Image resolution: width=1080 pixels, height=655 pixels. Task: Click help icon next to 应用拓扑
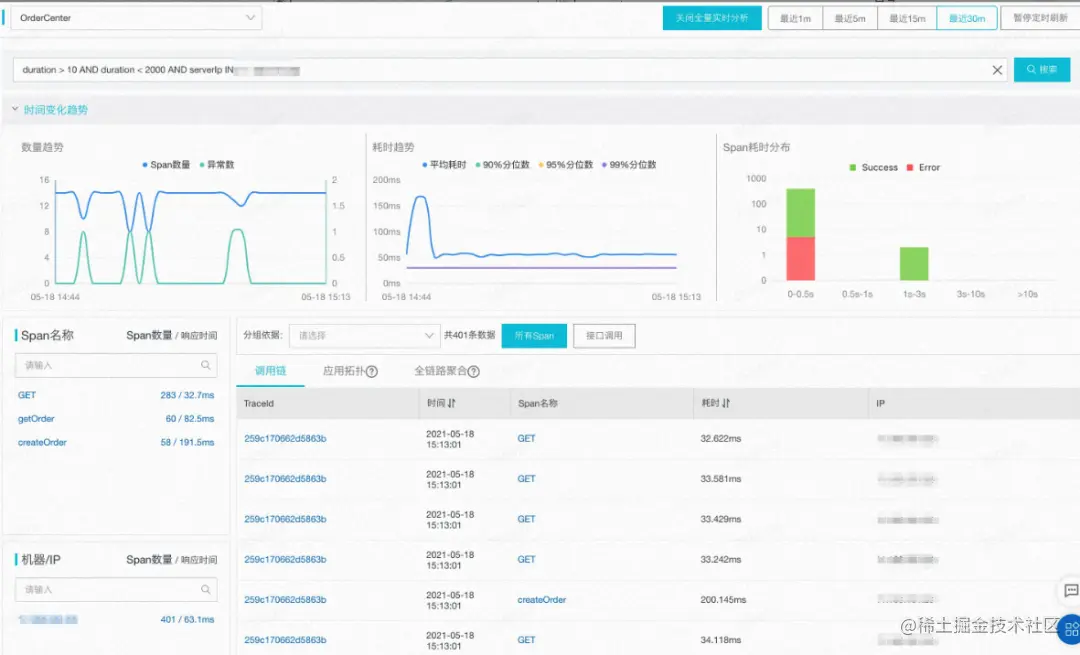[371, 372]
